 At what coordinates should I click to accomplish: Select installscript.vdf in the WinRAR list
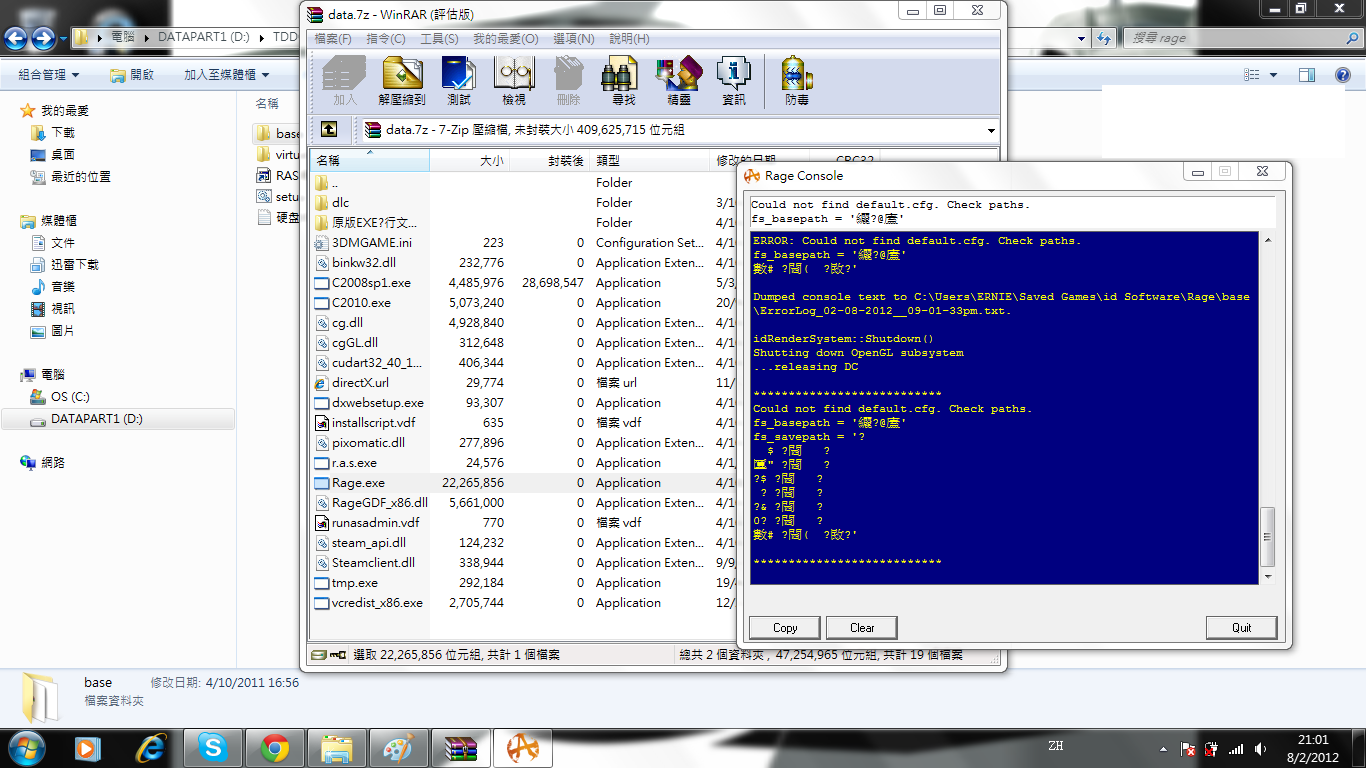point(373,422)
